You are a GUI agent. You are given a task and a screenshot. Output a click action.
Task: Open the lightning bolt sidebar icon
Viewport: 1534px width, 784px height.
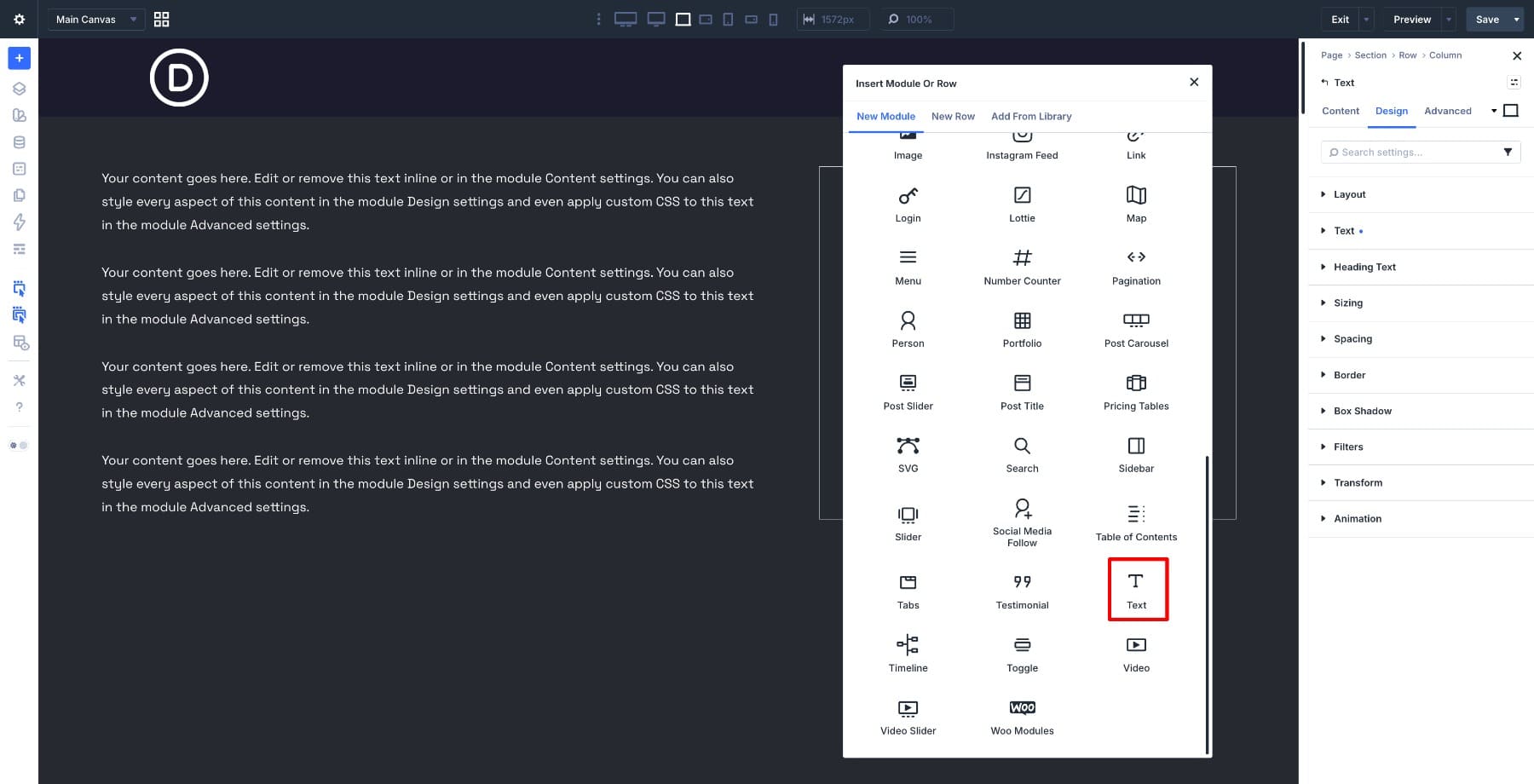tap(19, 222)
